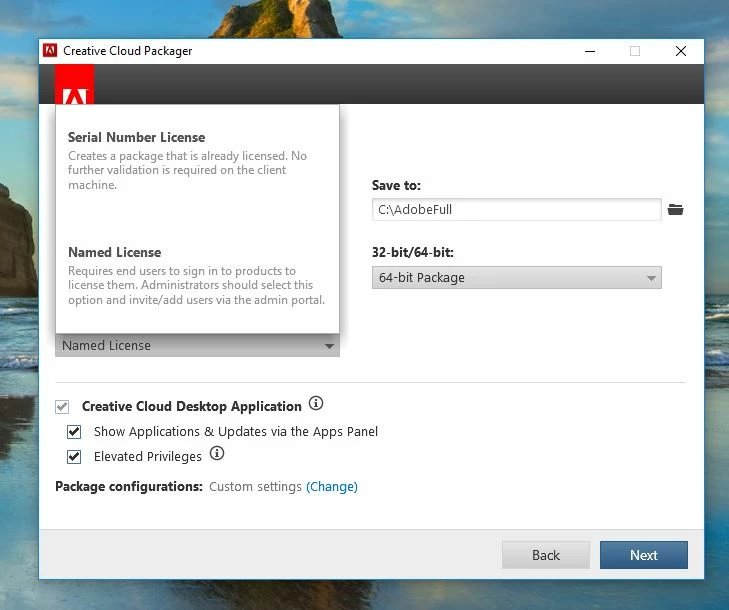This screenshot has height=610, width=729.
Task: Show the Elevated Privileges info icon
Action: coord(217,453)
